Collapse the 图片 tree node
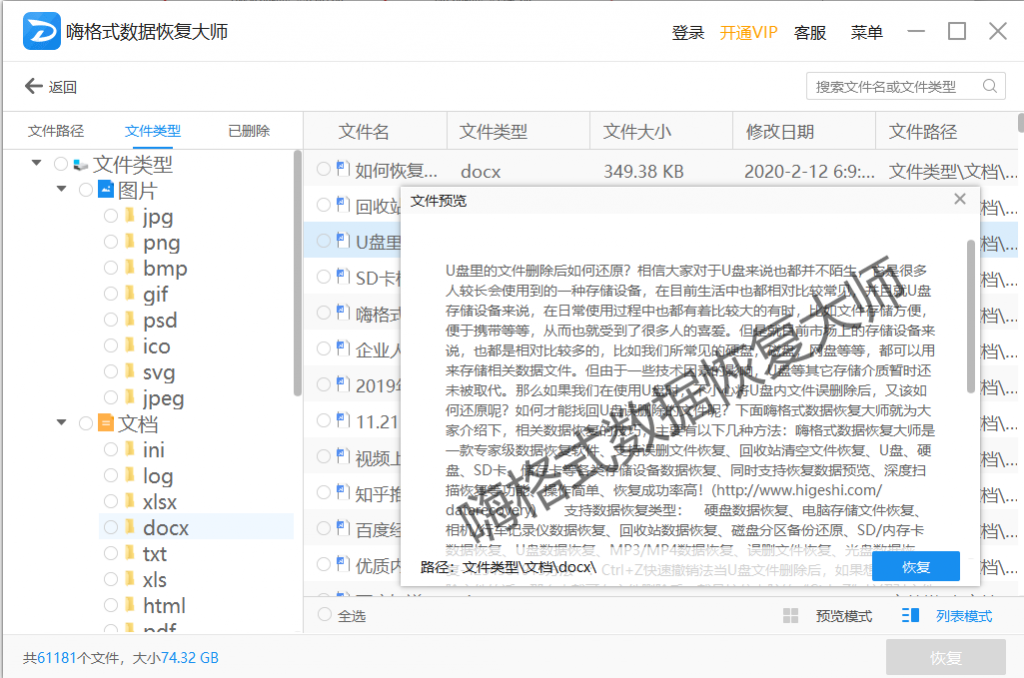1024x678 pixels. click(x=61, y=189)
